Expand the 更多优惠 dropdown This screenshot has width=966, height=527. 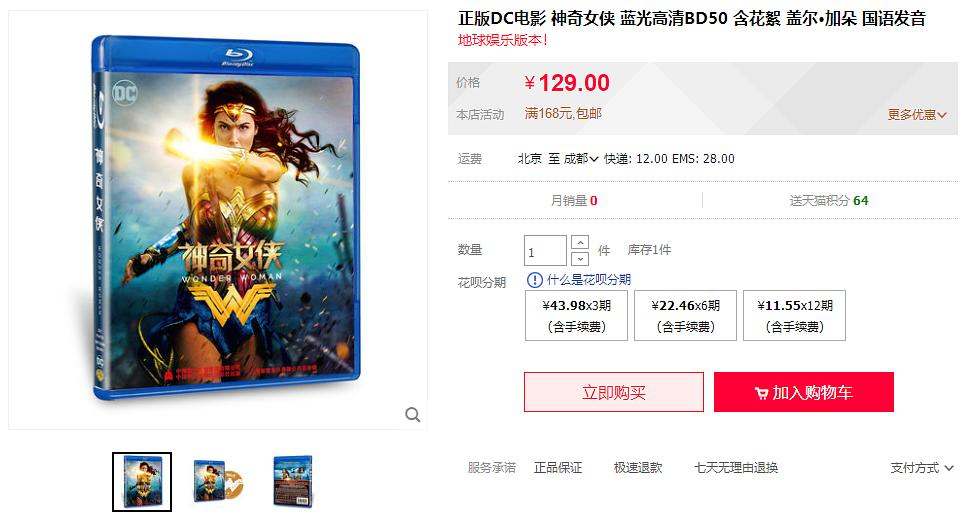(917, 115)
